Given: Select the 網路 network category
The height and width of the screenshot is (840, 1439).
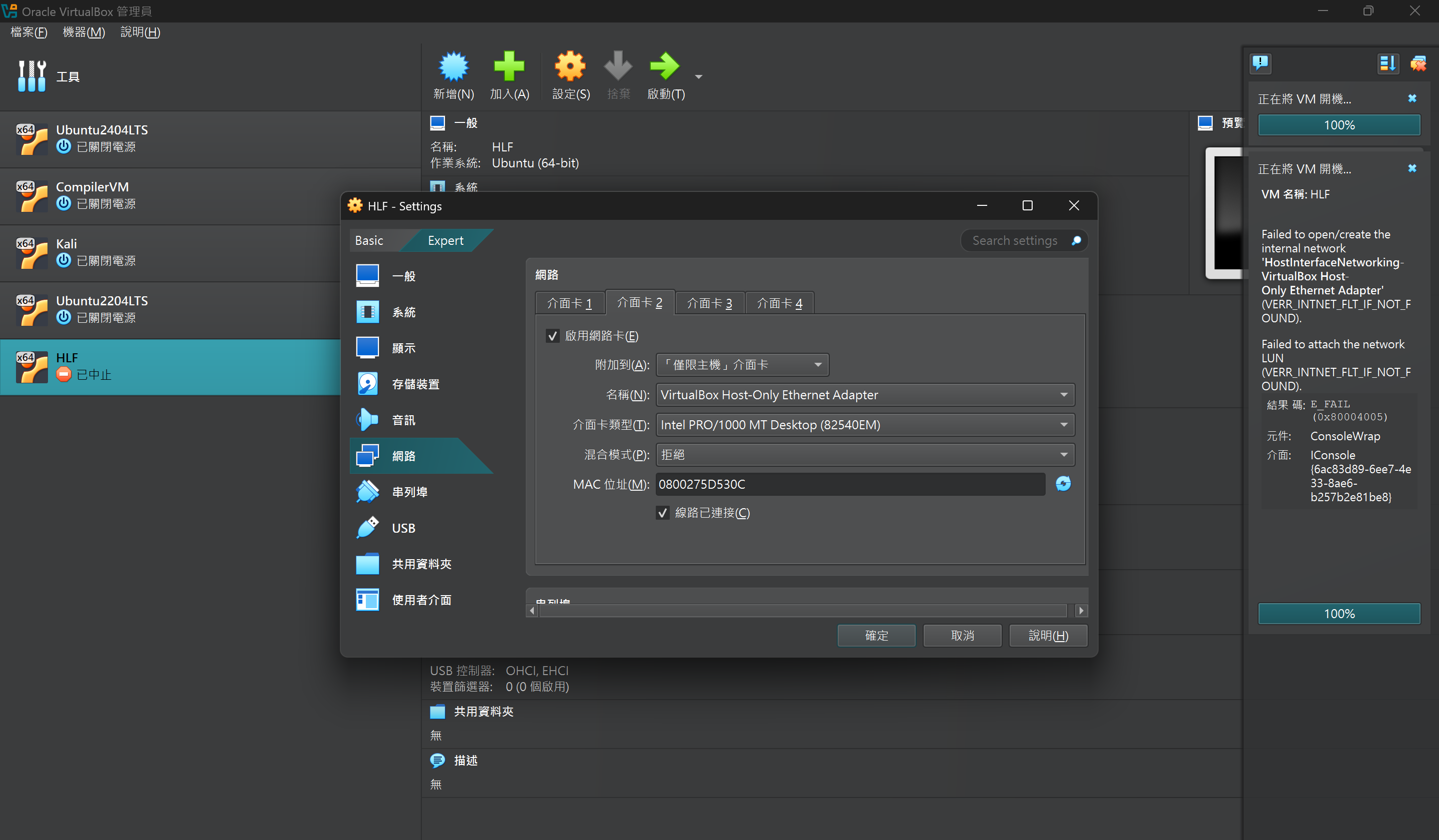Looking at the screenshot, I should [x=421, y=456].
